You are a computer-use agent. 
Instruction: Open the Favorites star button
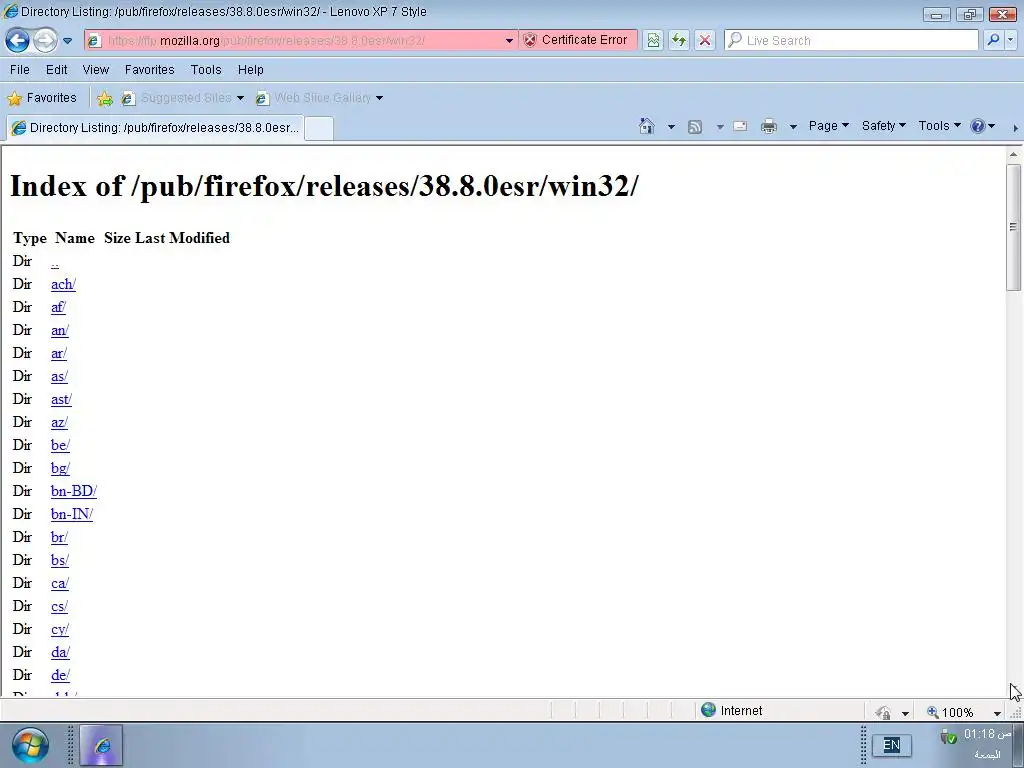(x=42, y=98)
